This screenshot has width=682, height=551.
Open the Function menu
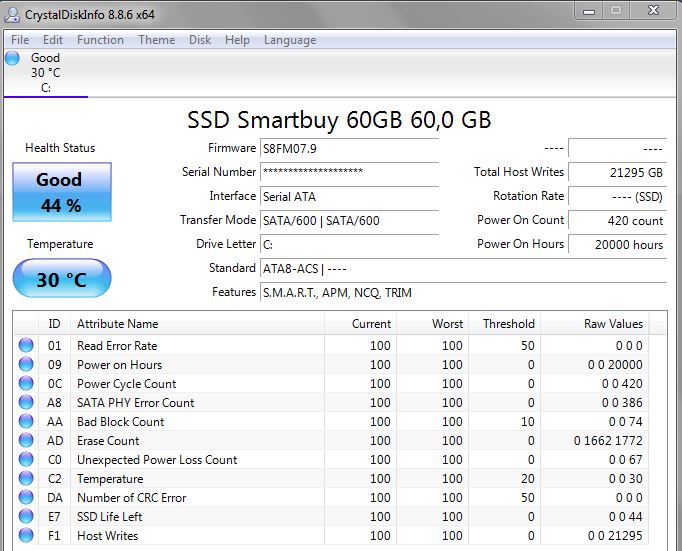point(100,40)
